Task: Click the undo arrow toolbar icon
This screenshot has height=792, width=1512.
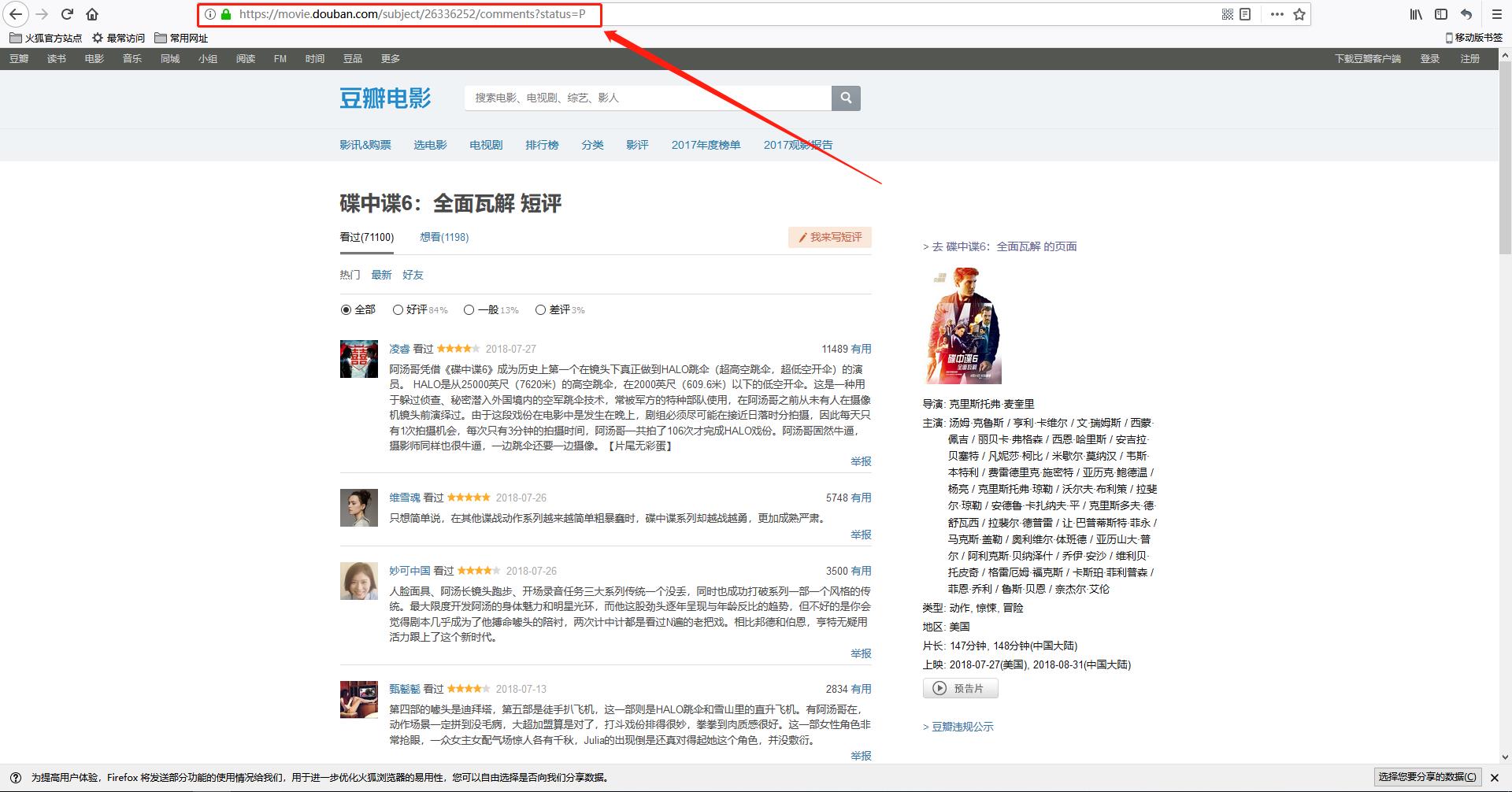Action: (x=1466, y=14)
